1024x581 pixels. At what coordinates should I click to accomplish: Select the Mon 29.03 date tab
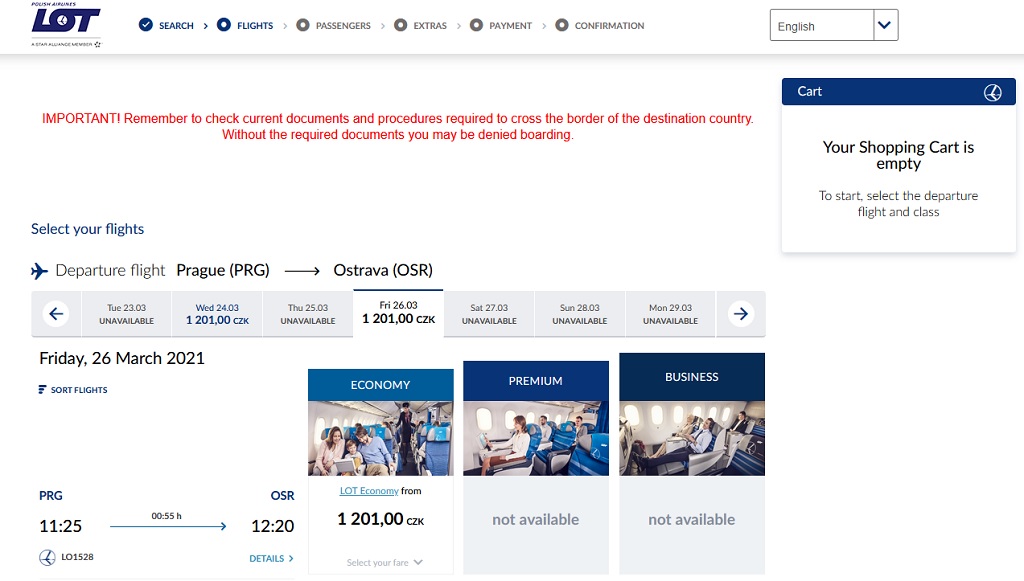670,314
